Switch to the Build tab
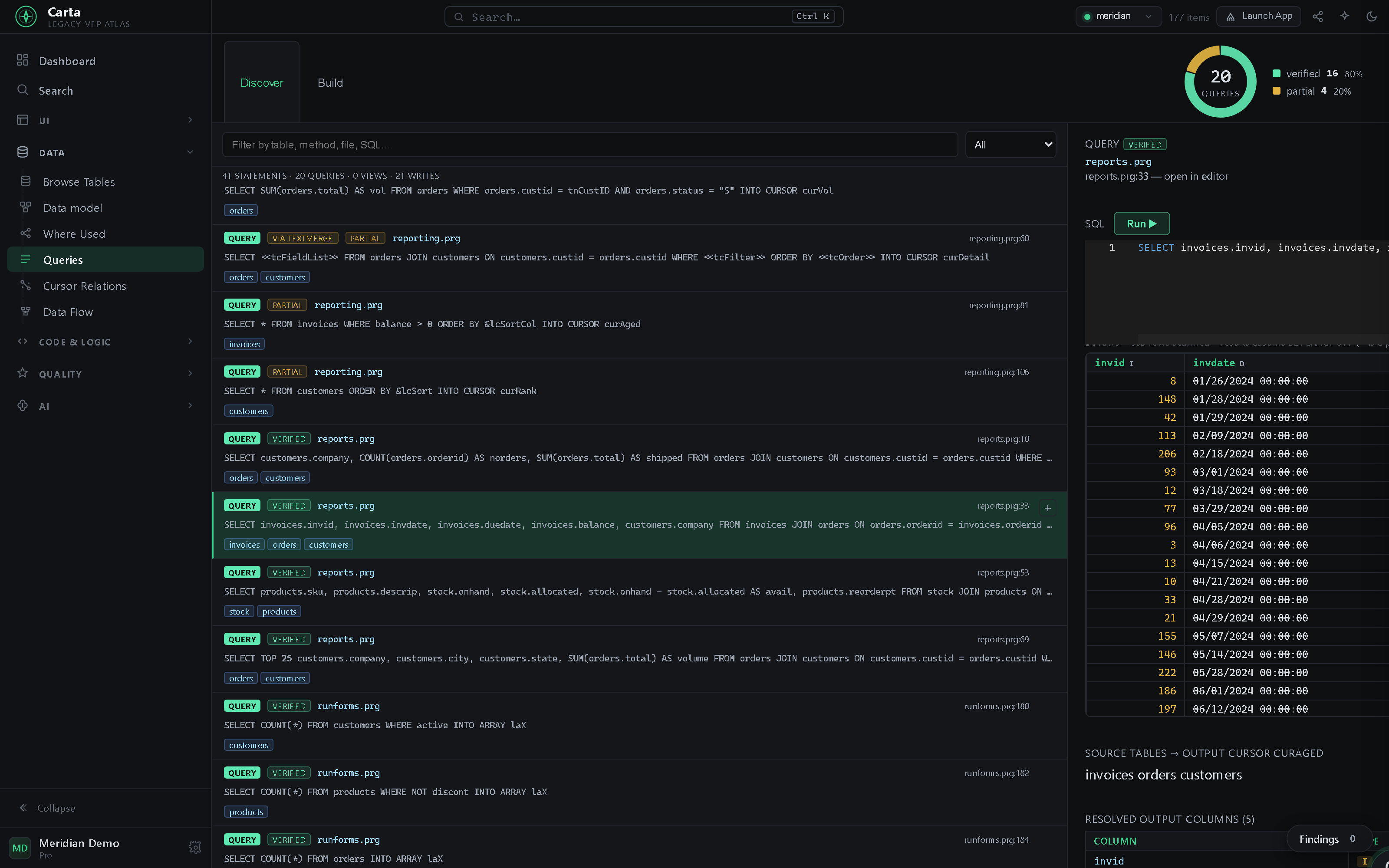 [x=330, y=82]
